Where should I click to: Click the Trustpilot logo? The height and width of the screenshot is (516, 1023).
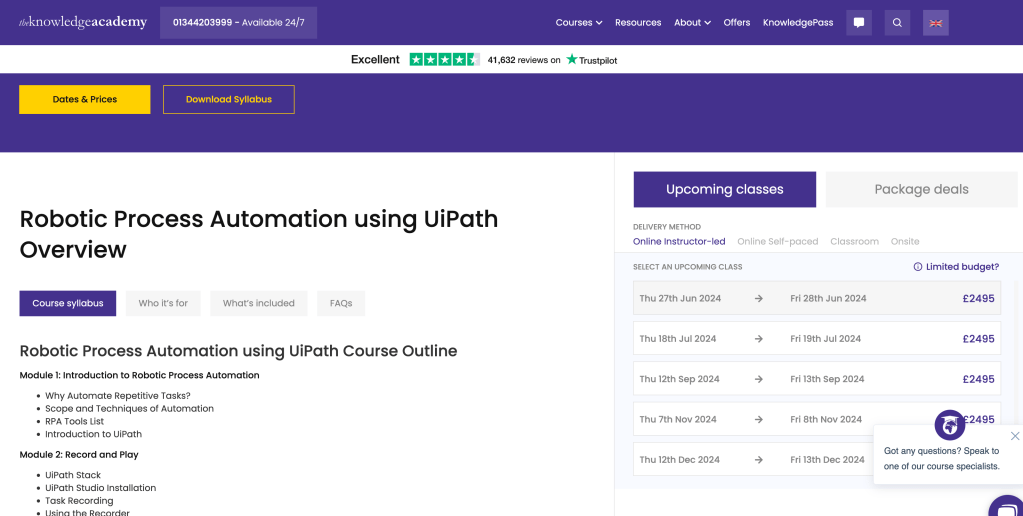pyautogui.click(x=592, y=59)
